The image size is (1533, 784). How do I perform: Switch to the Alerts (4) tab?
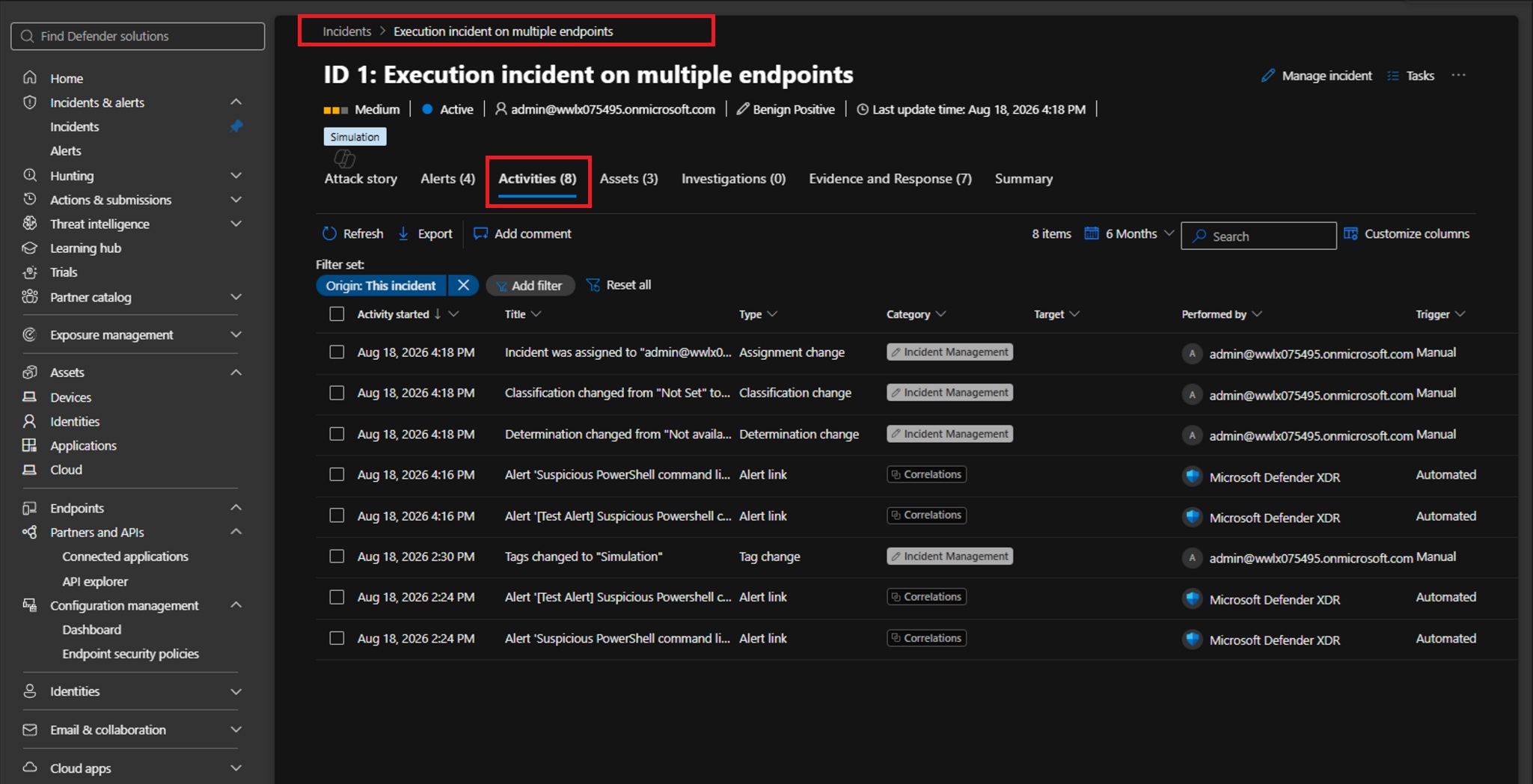pyautogui.click(x=447, y=179)
